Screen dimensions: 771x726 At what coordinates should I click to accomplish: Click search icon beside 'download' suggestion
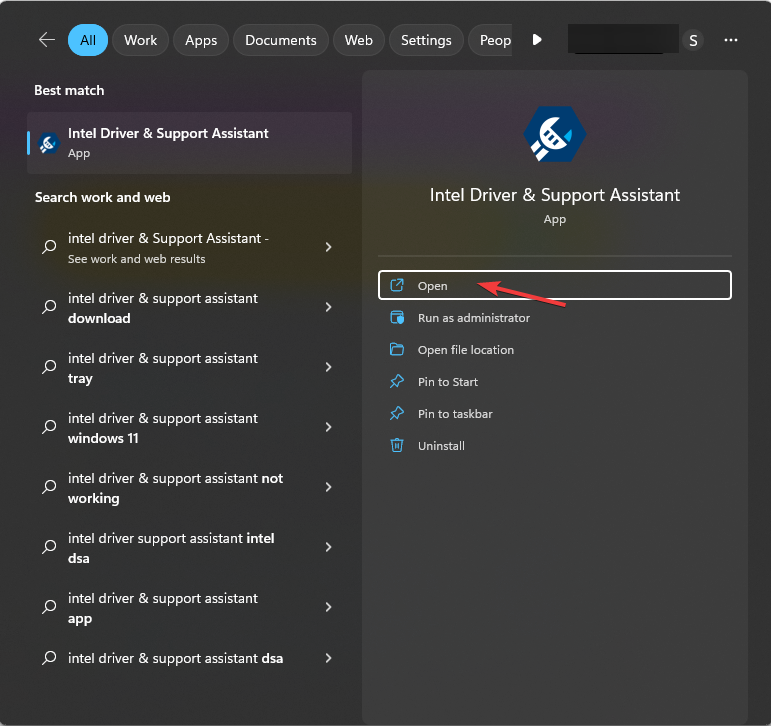point(49,306)
